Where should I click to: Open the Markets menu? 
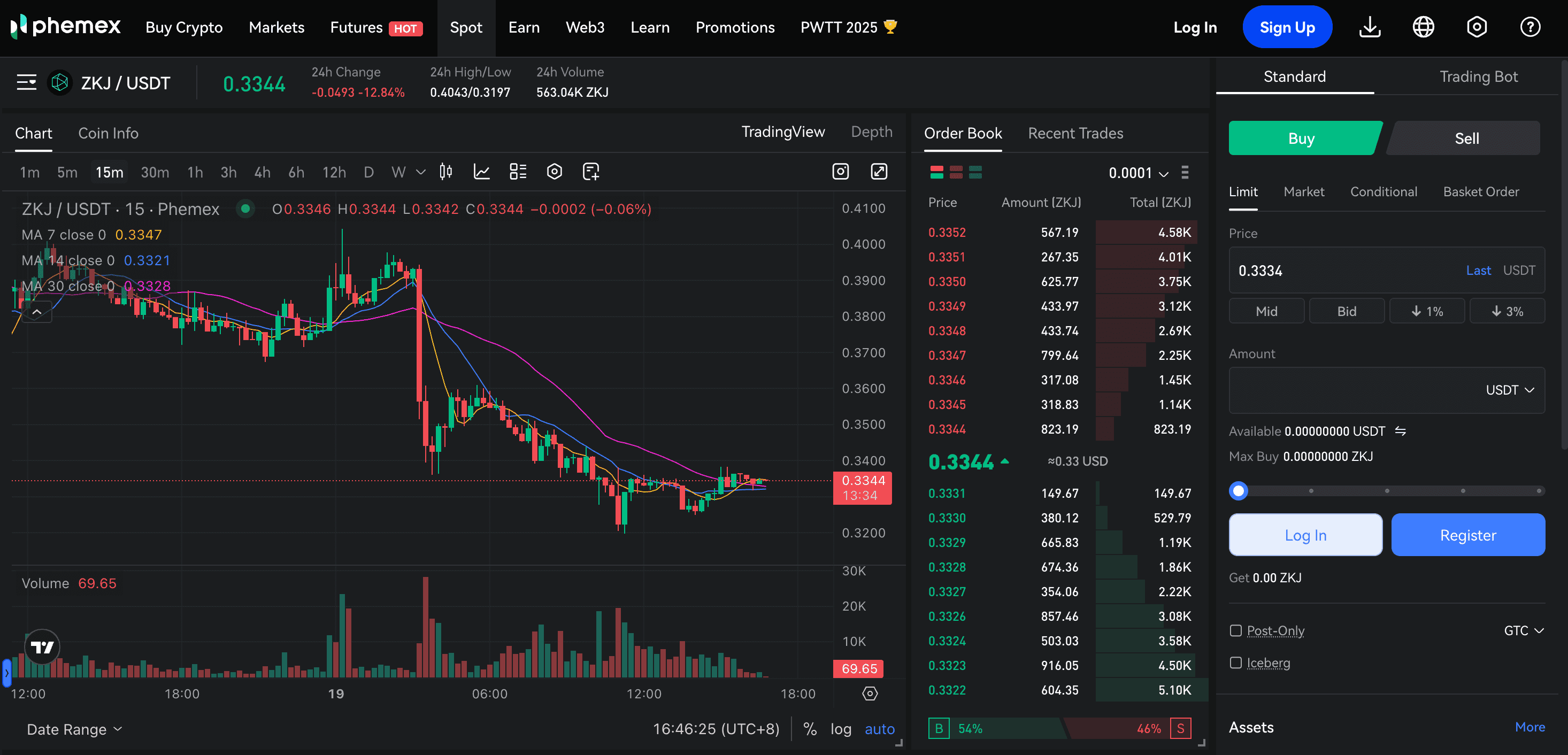tap(276, 27)
